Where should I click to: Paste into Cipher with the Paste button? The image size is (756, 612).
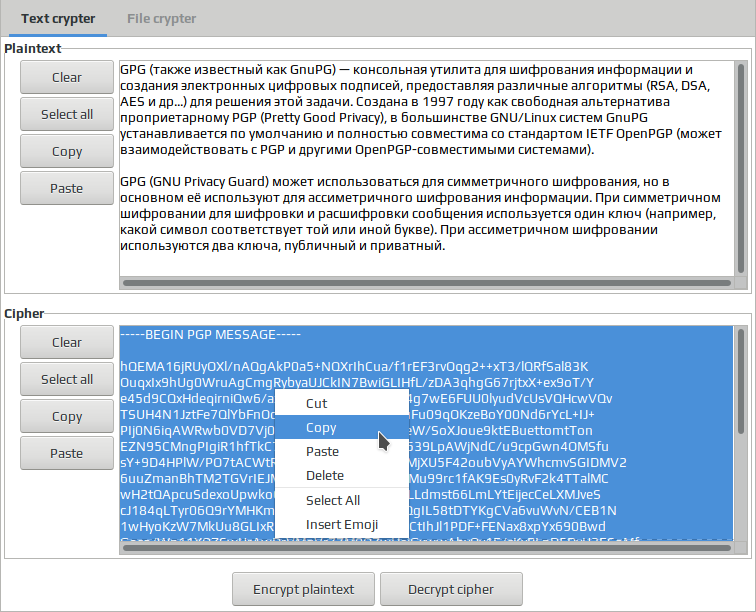(x=67, y=453)
